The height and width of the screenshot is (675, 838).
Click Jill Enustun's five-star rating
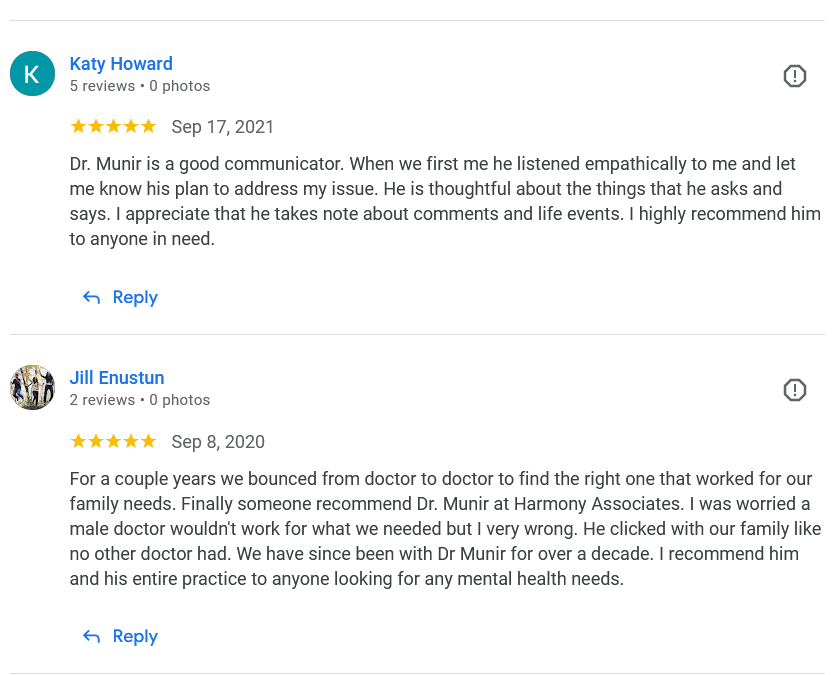[113, 442]
